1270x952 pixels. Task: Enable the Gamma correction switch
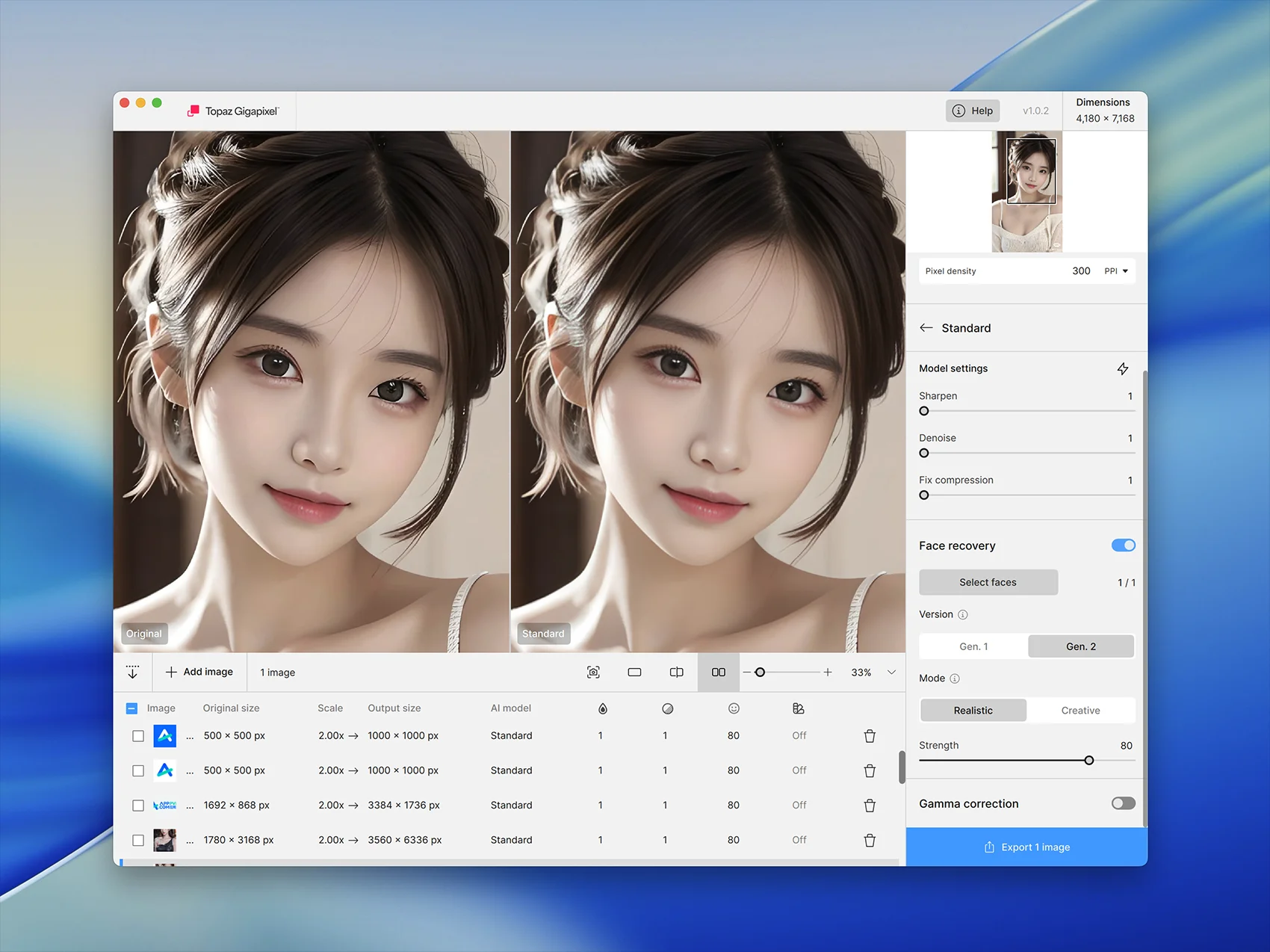click(1123, 803)
